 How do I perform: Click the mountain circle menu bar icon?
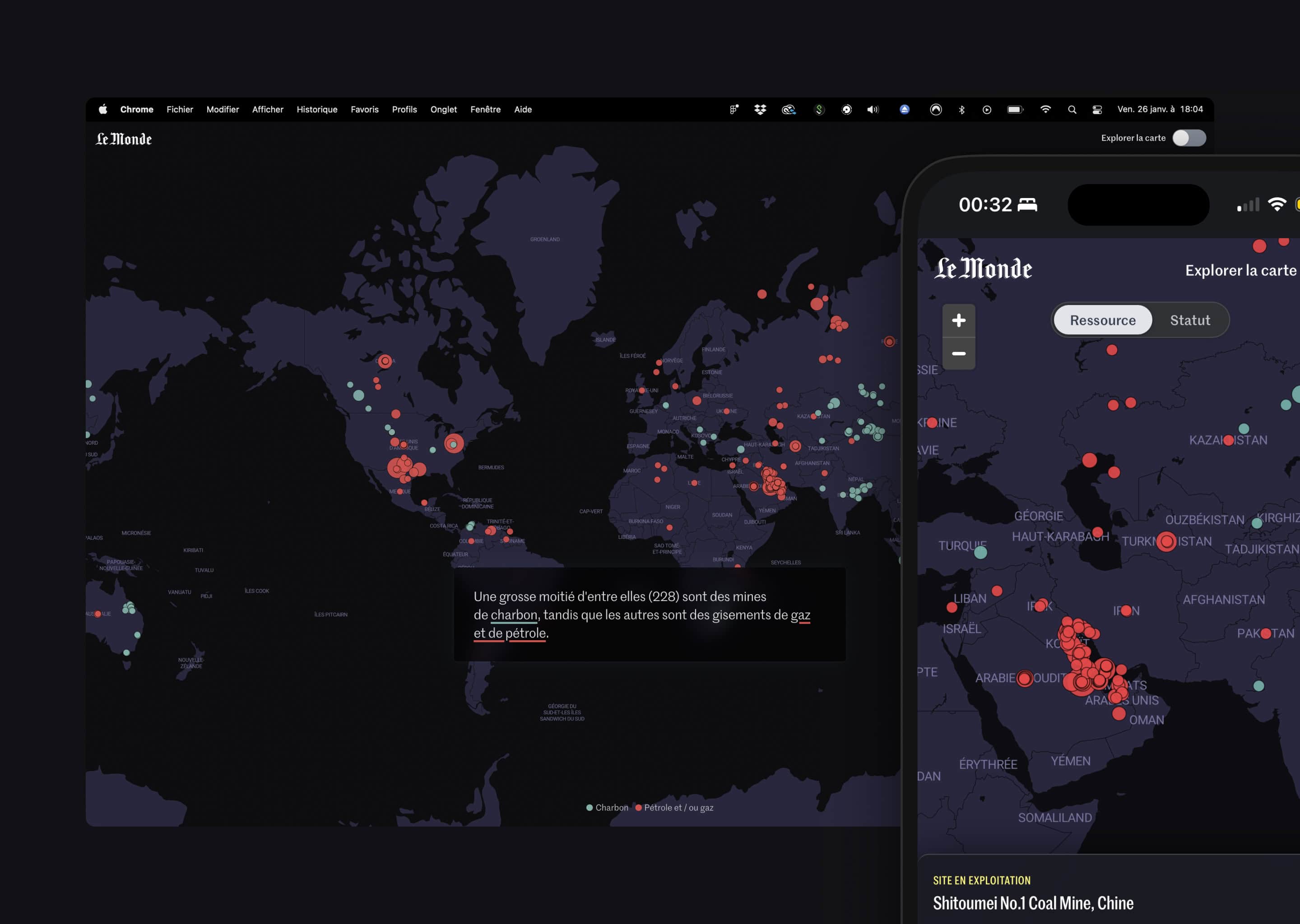(936, 109)
